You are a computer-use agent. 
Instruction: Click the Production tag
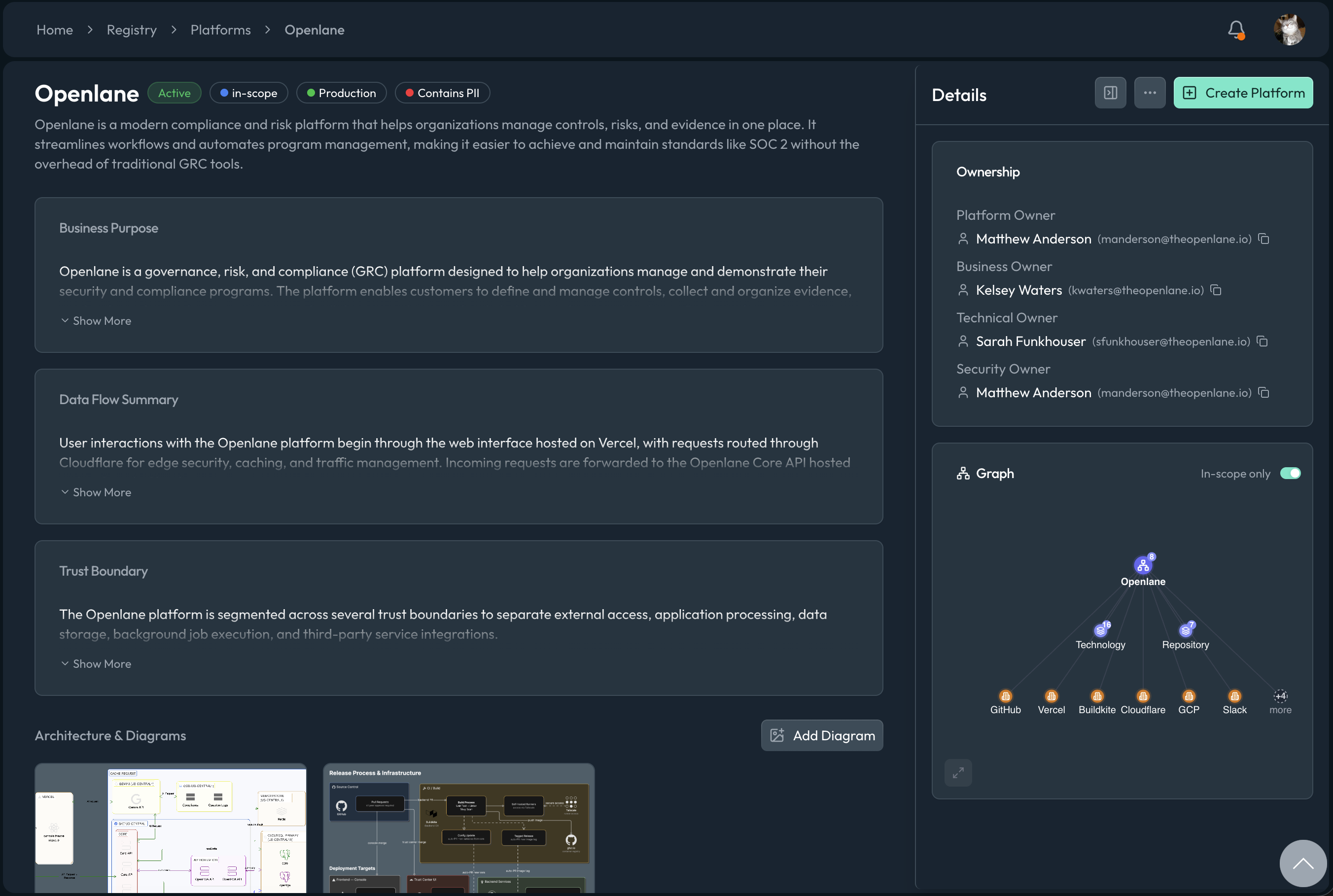pyautogui.click(x=341, y=93)
